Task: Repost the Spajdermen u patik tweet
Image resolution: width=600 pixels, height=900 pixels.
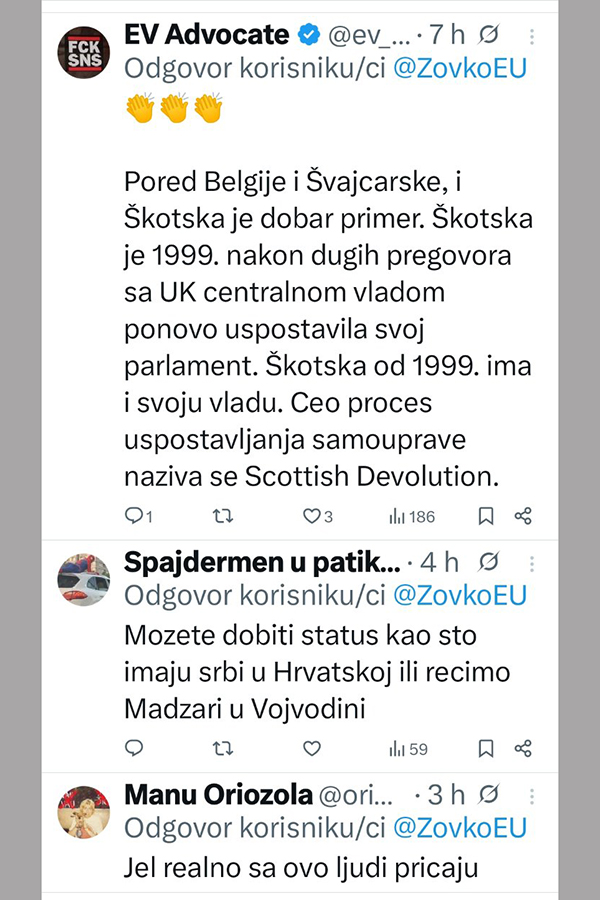Action: (225, 748)
